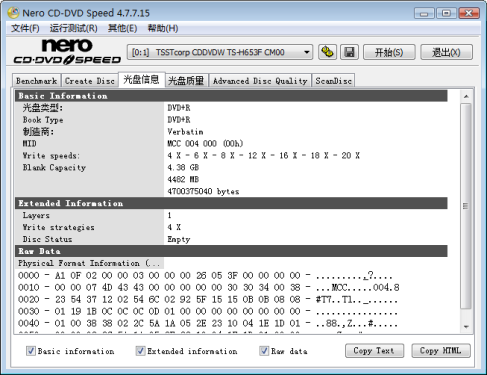Click the scrollbar down arrow
The width and height of the screenshot is (487, 375).
(466, 327)
